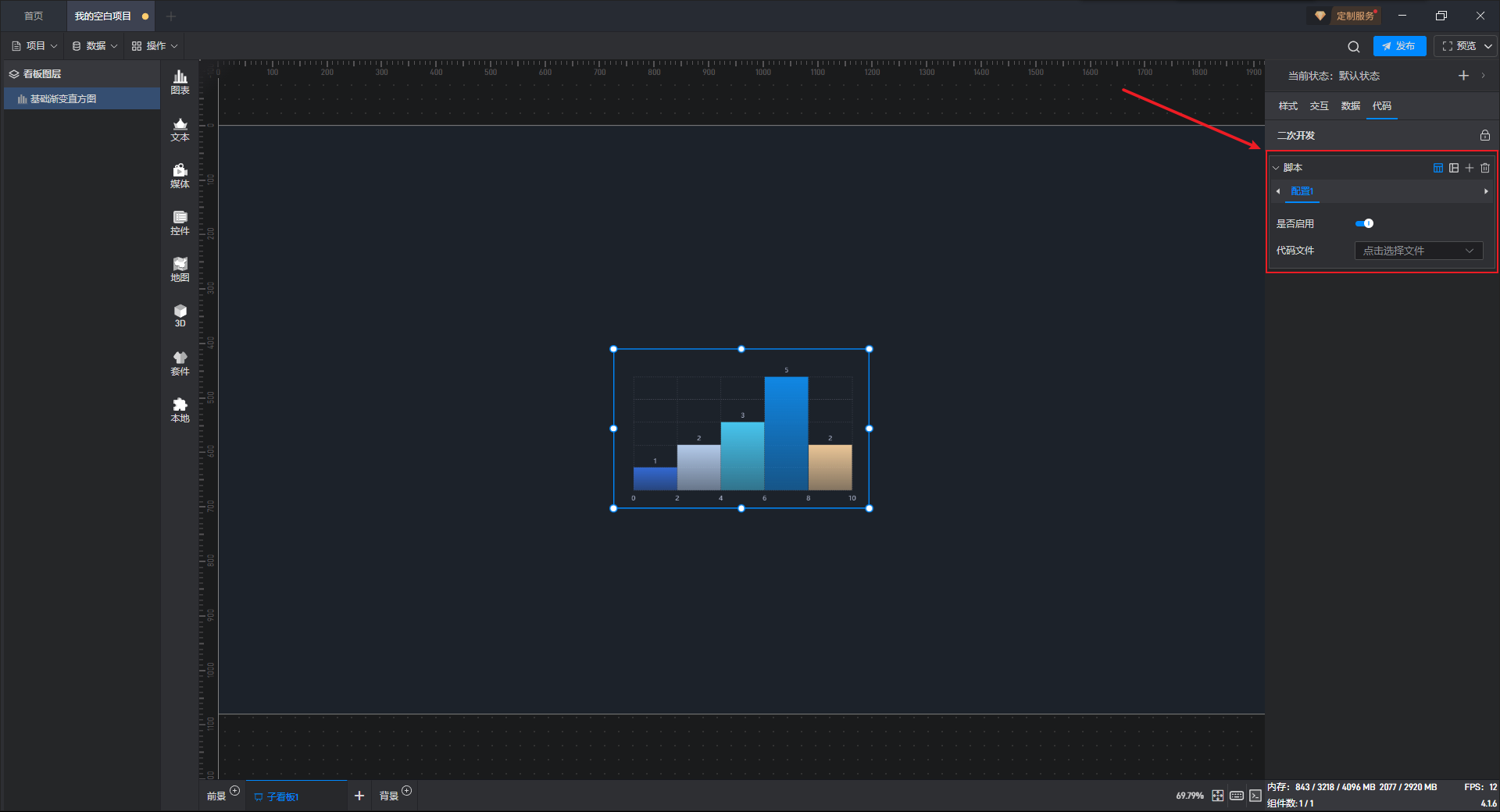Open the 数据 dropdown menu in toolbar
Viewport: 1500px width, 812px height.
point(95,46)
